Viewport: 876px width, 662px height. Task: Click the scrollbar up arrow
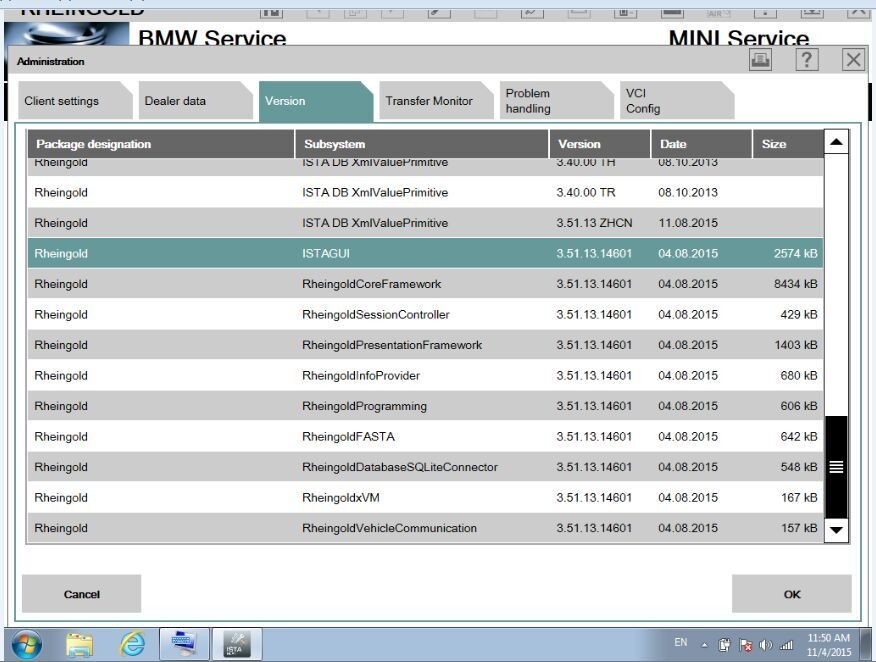pos(837,143)
